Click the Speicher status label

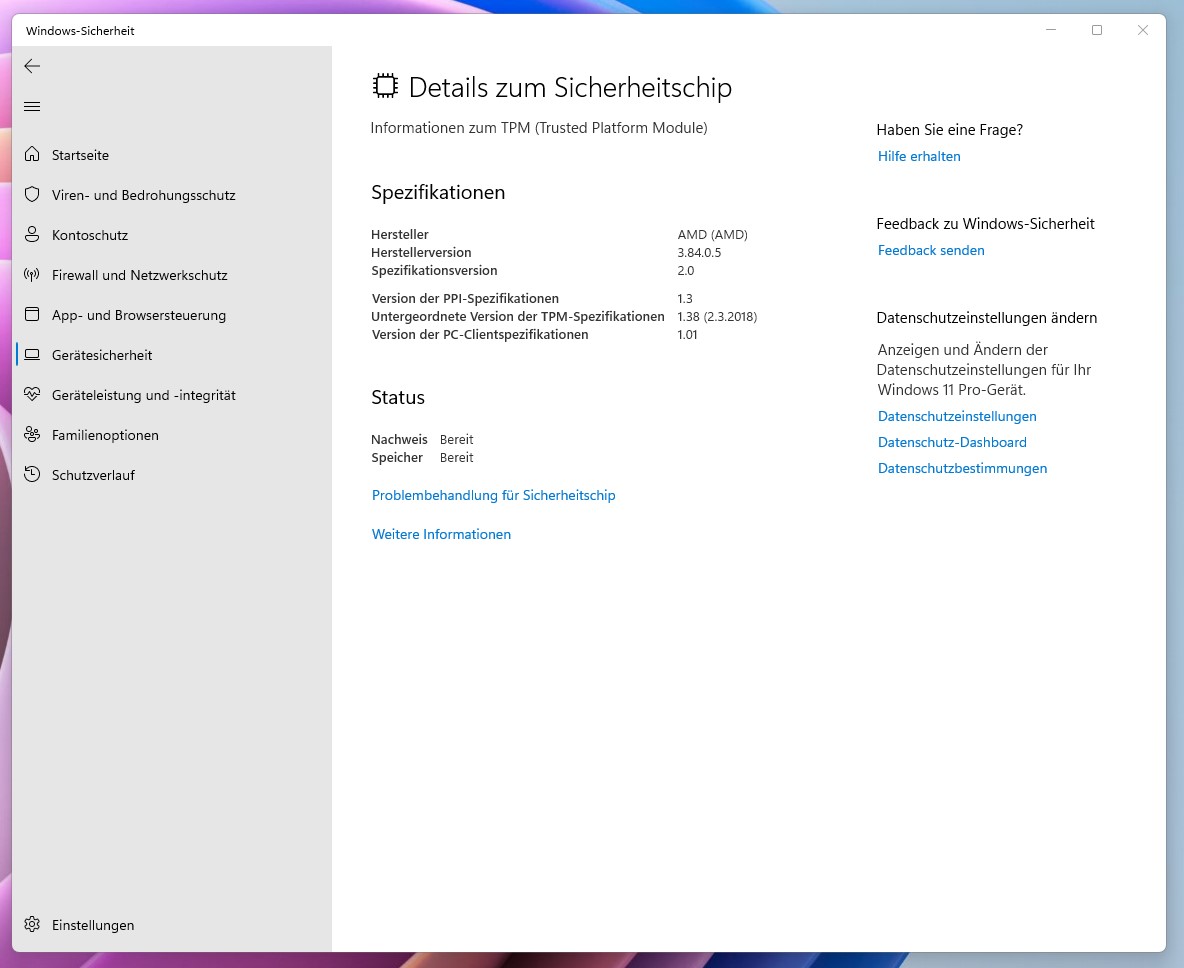(x=396, y=458)
